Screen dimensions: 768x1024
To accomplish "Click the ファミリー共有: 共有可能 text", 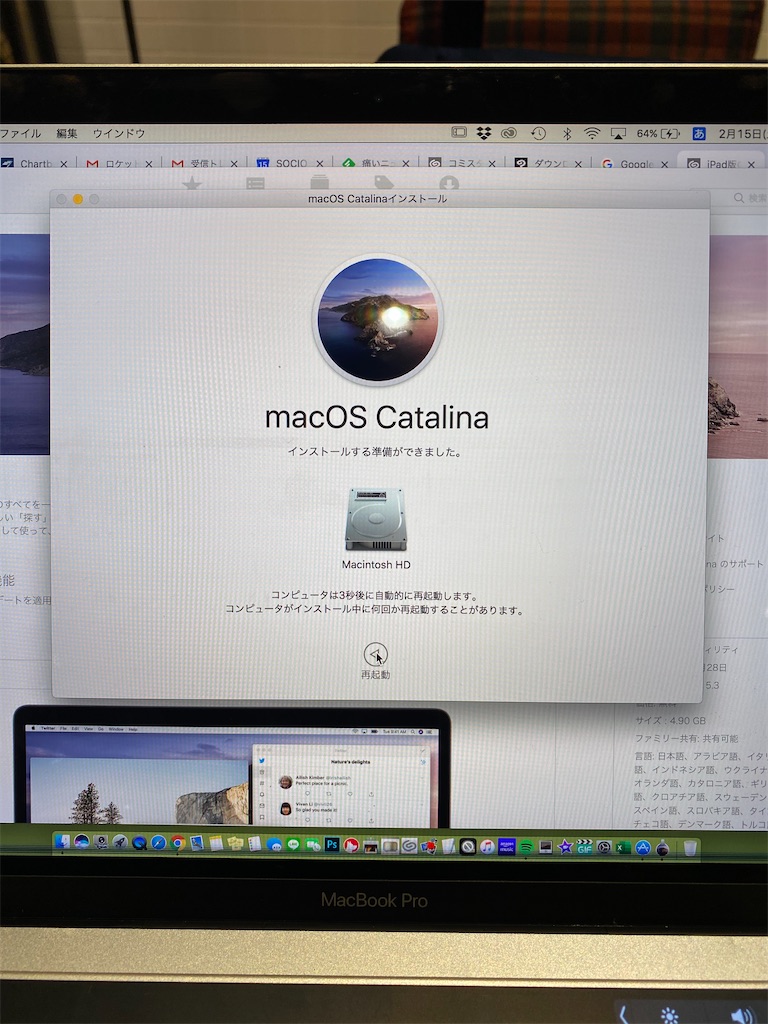I will [x=686, y=739].
